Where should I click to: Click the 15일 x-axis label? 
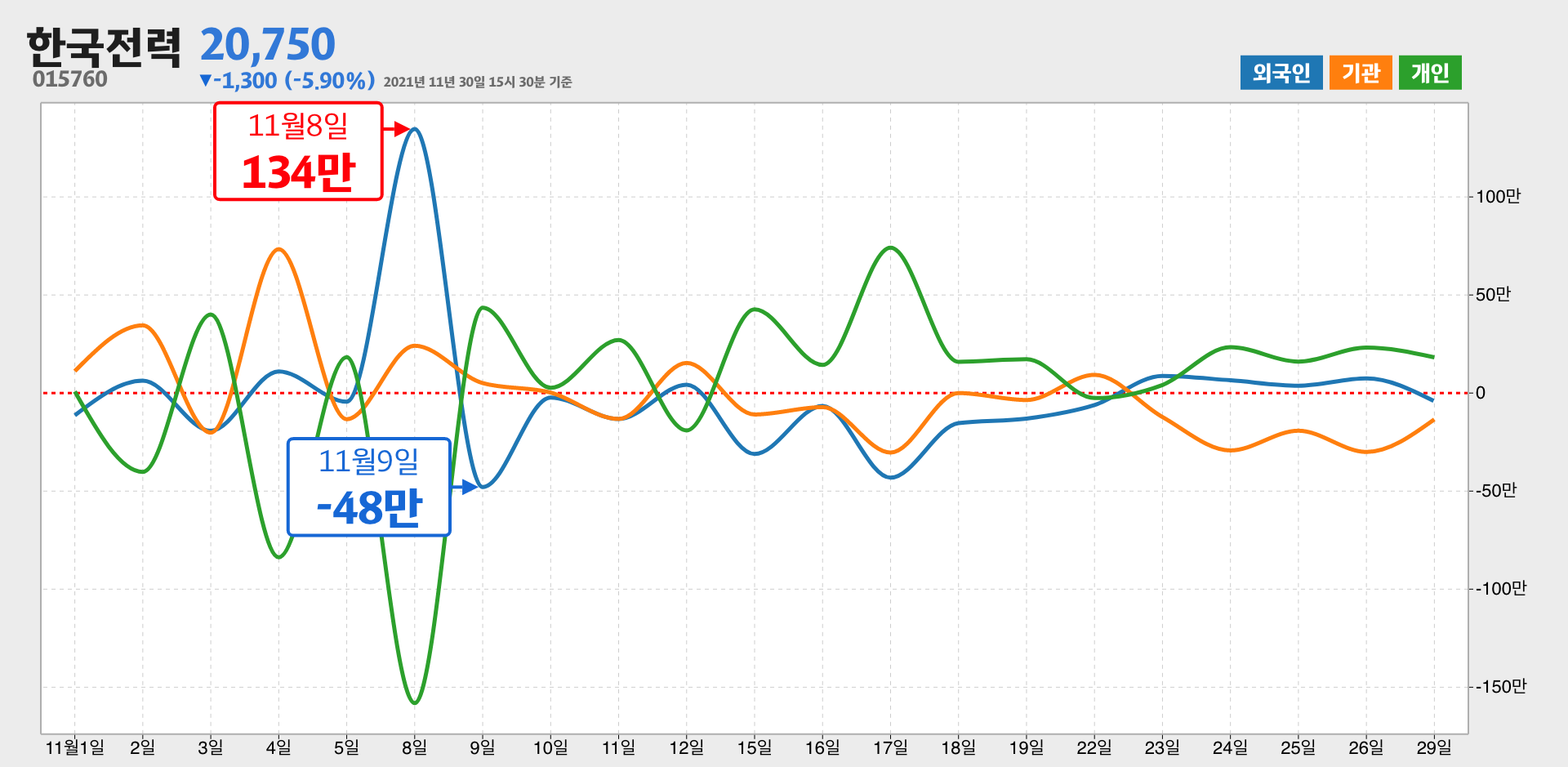(x=755, y=747)
